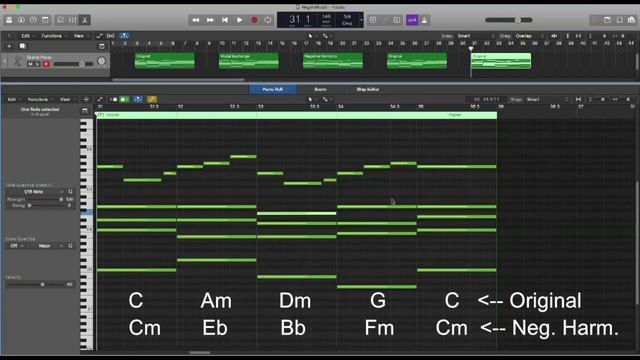Adjust the note Velocity slider
This screenshot has width=640, height=360.
tap(36, 284)
